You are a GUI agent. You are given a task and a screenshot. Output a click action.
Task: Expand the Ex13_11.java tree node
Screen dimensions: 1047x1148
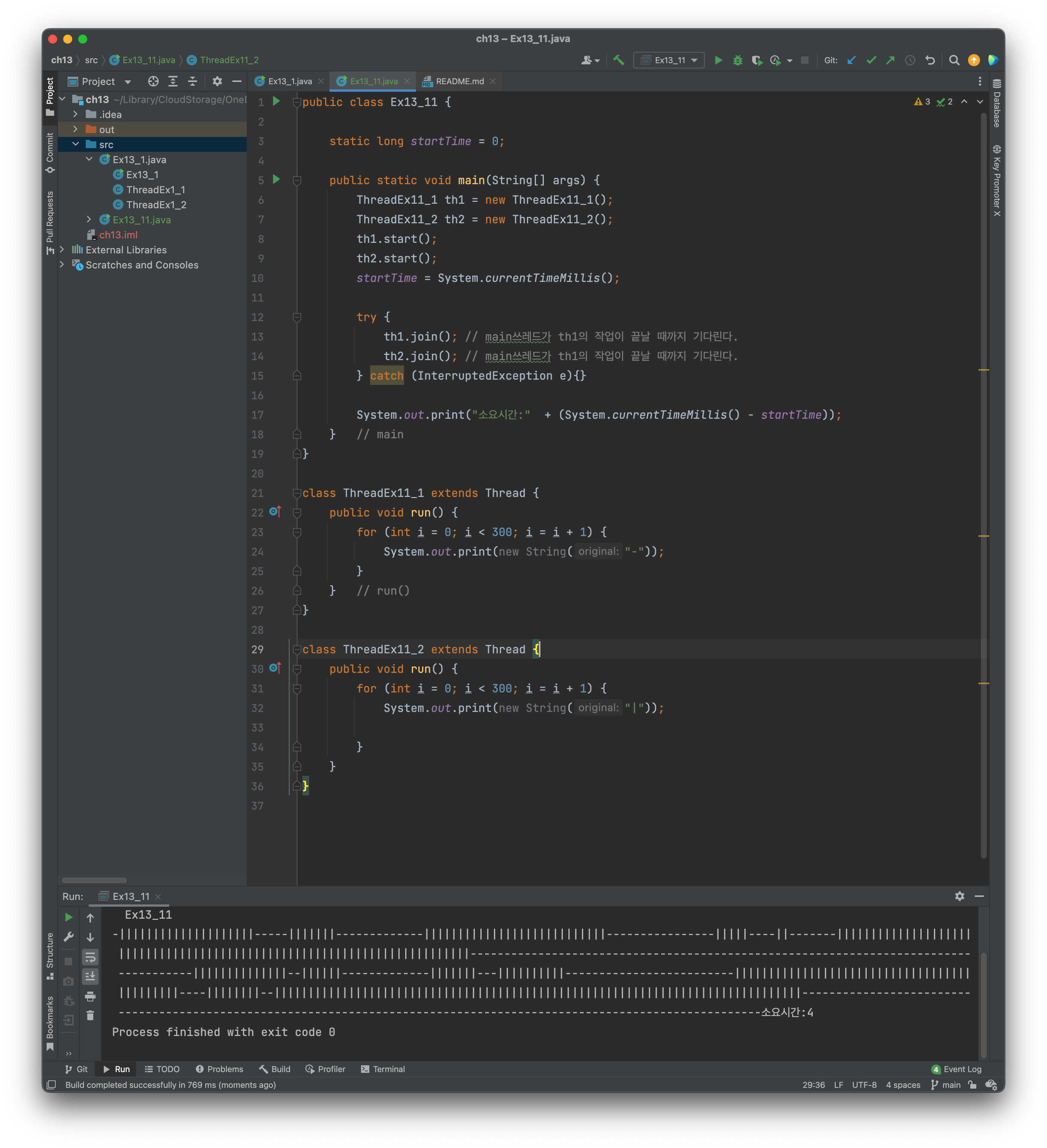[89, 219]
